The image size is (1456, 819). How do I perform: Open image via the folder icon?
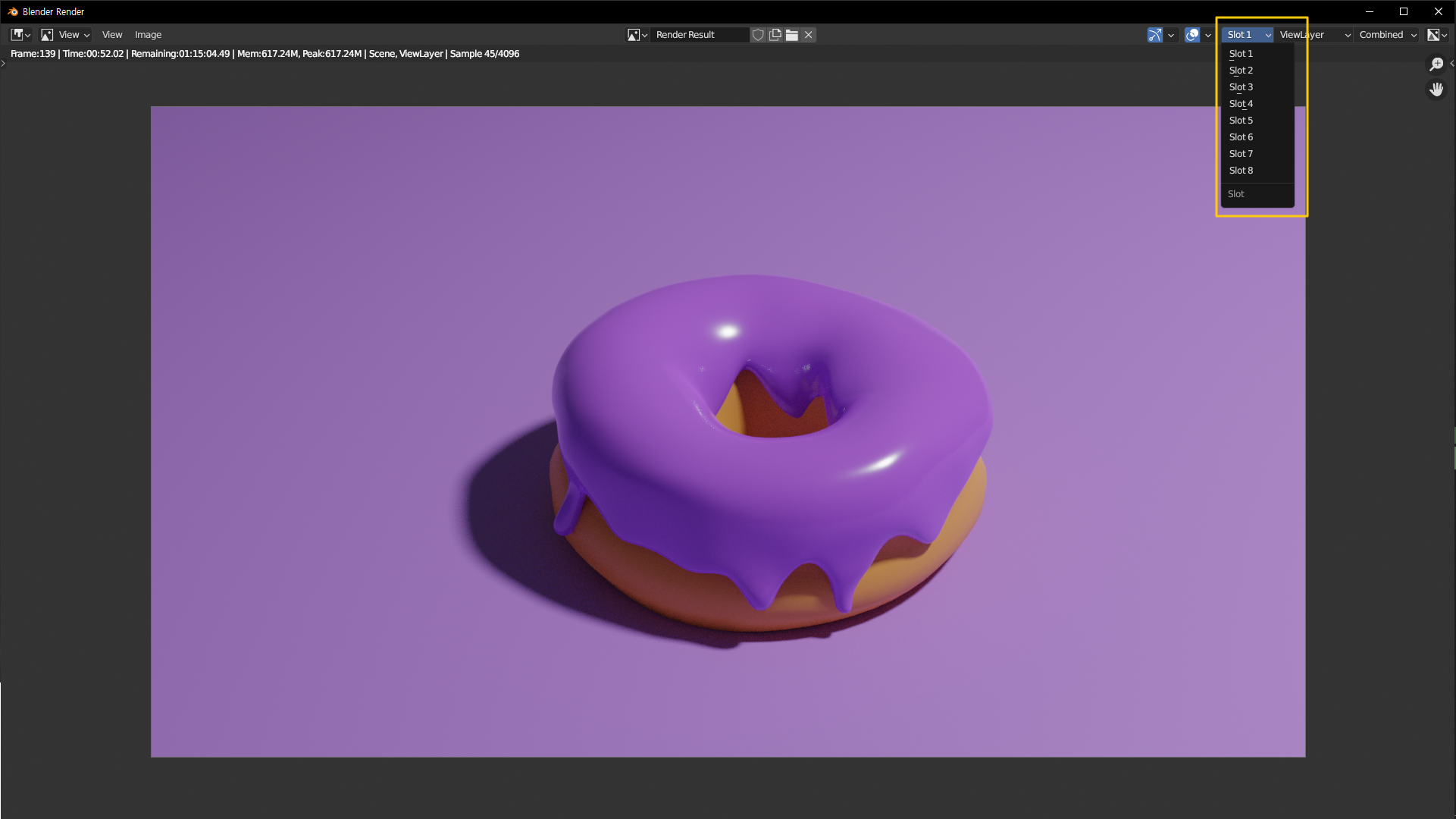pyautogui.click(x=792, y=35)
